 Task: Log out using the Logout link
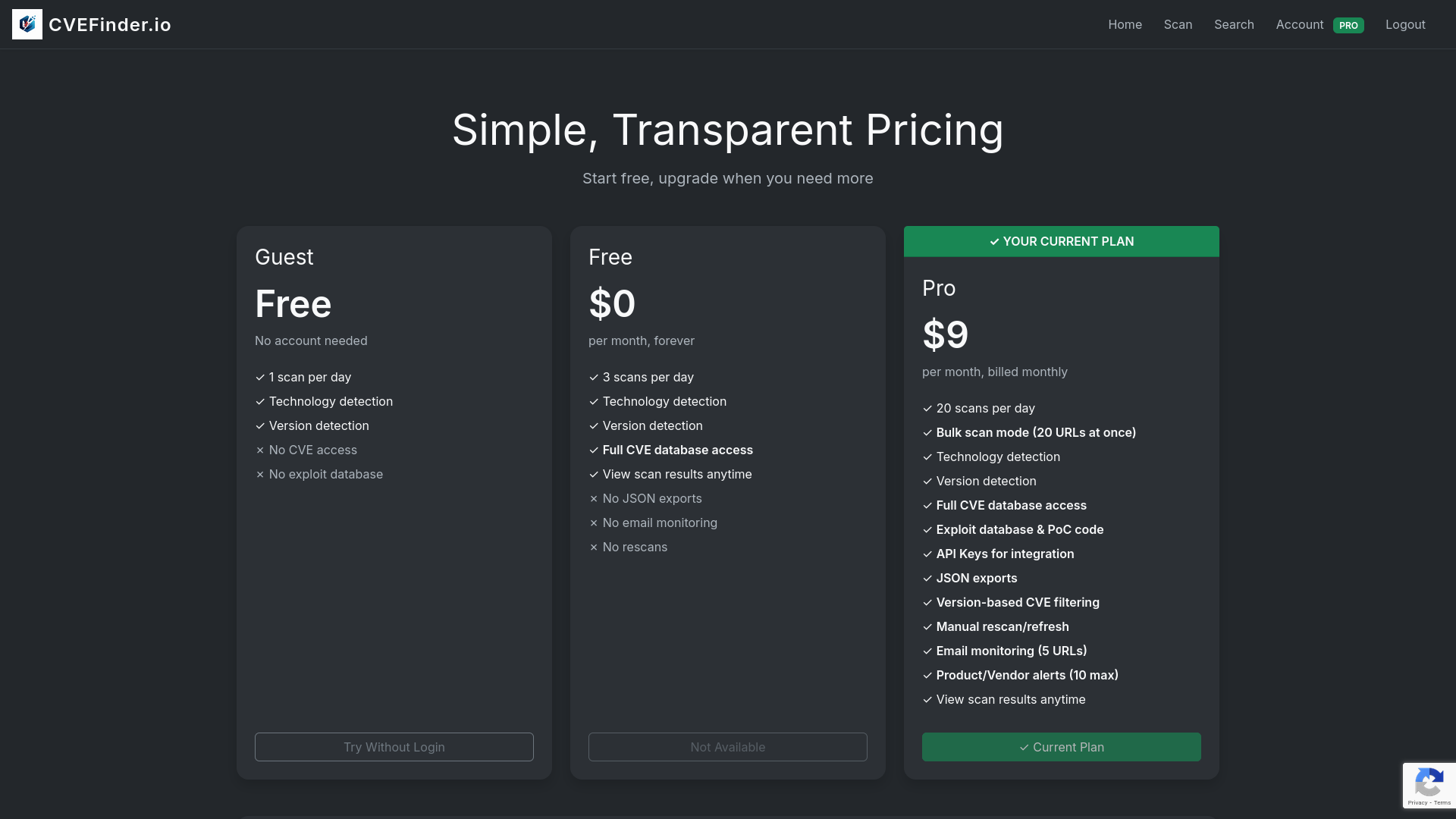point(1405,24)
